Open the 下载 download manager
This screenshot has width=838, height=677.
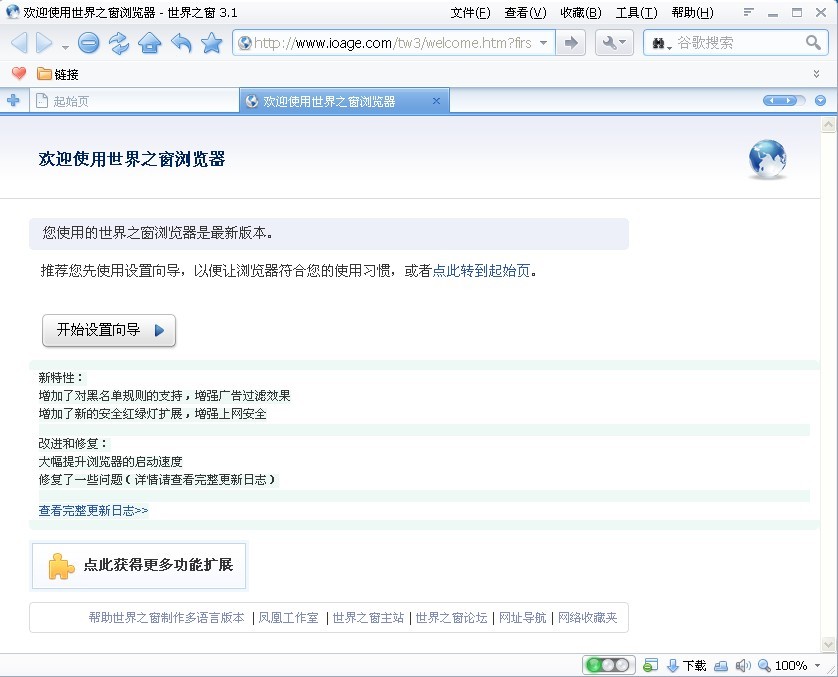point(687,665)
